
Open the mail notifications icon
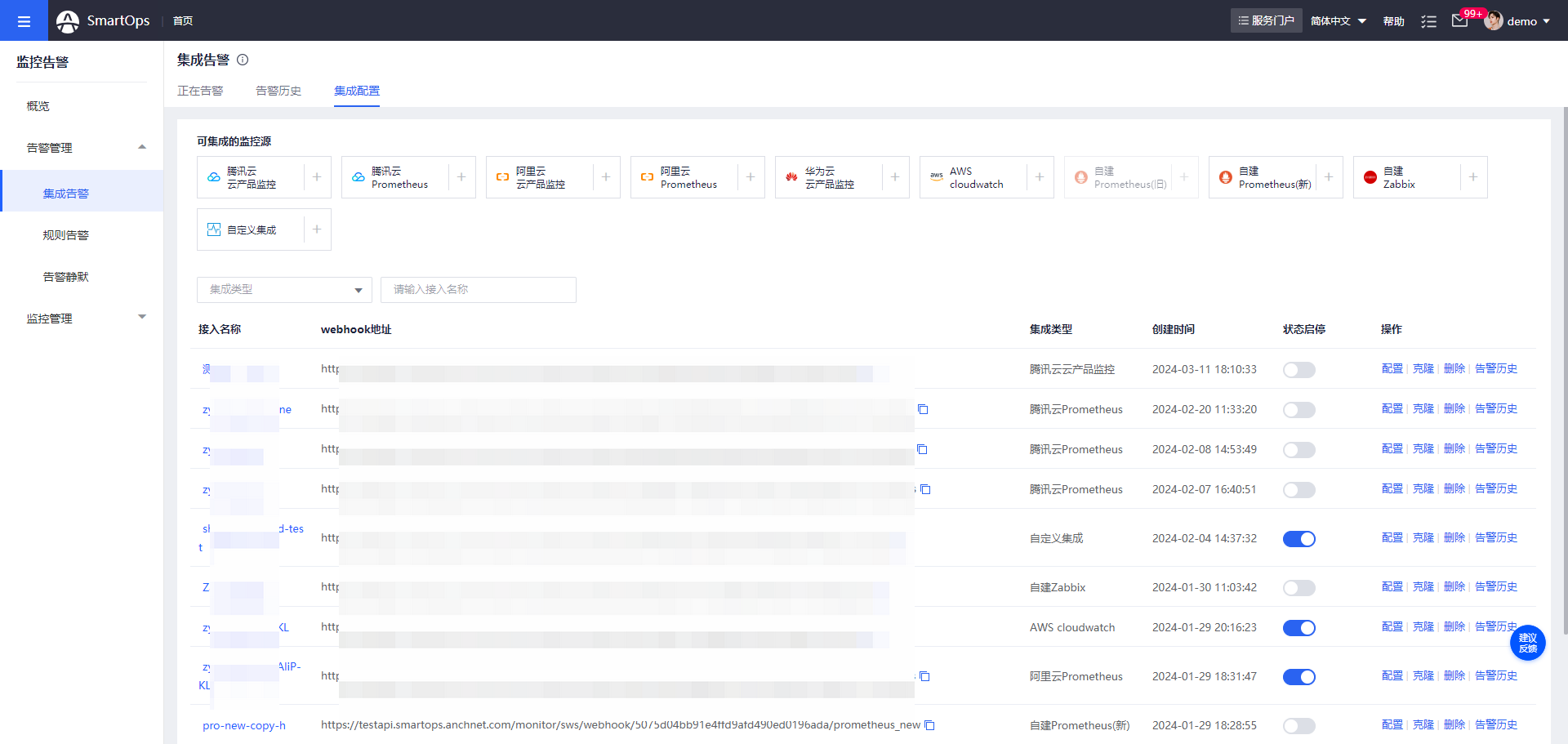point(1459,21)
